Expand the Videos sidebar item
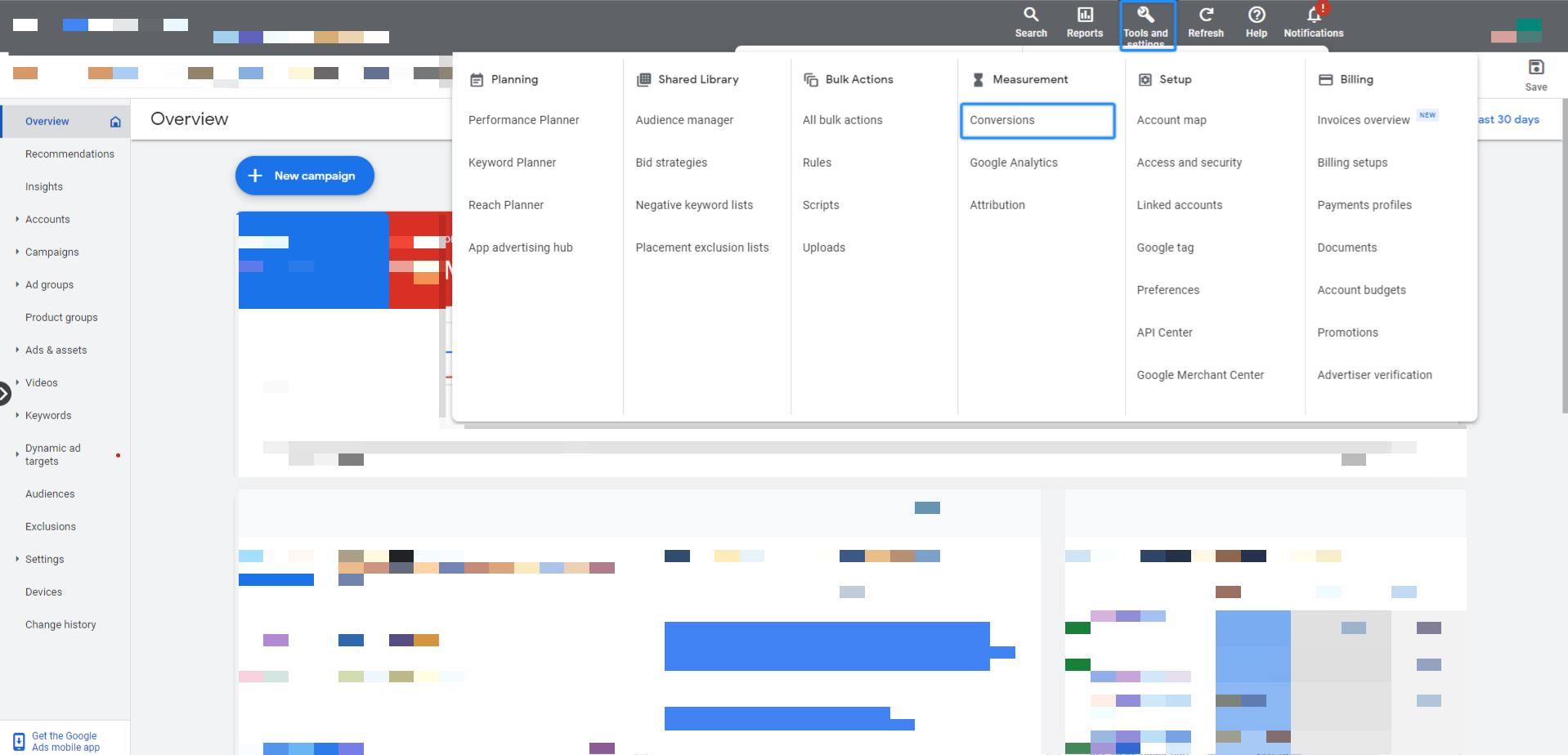Screen dimensions: 1568x755 17,382
